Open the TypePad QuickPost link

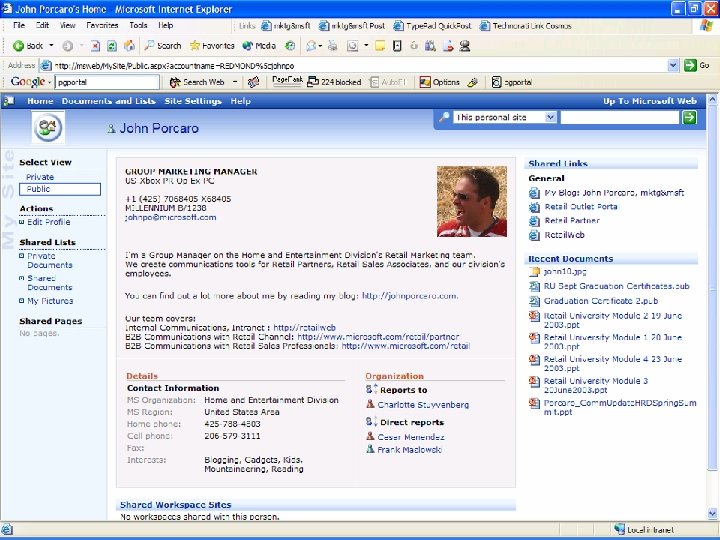432,26
